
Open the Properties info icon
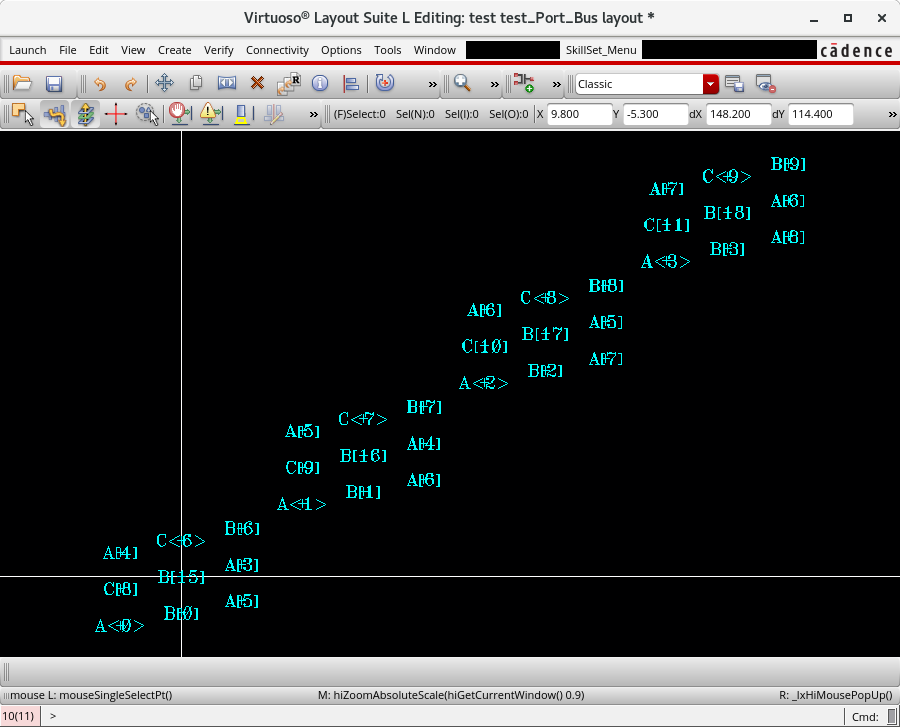[320, 84]
